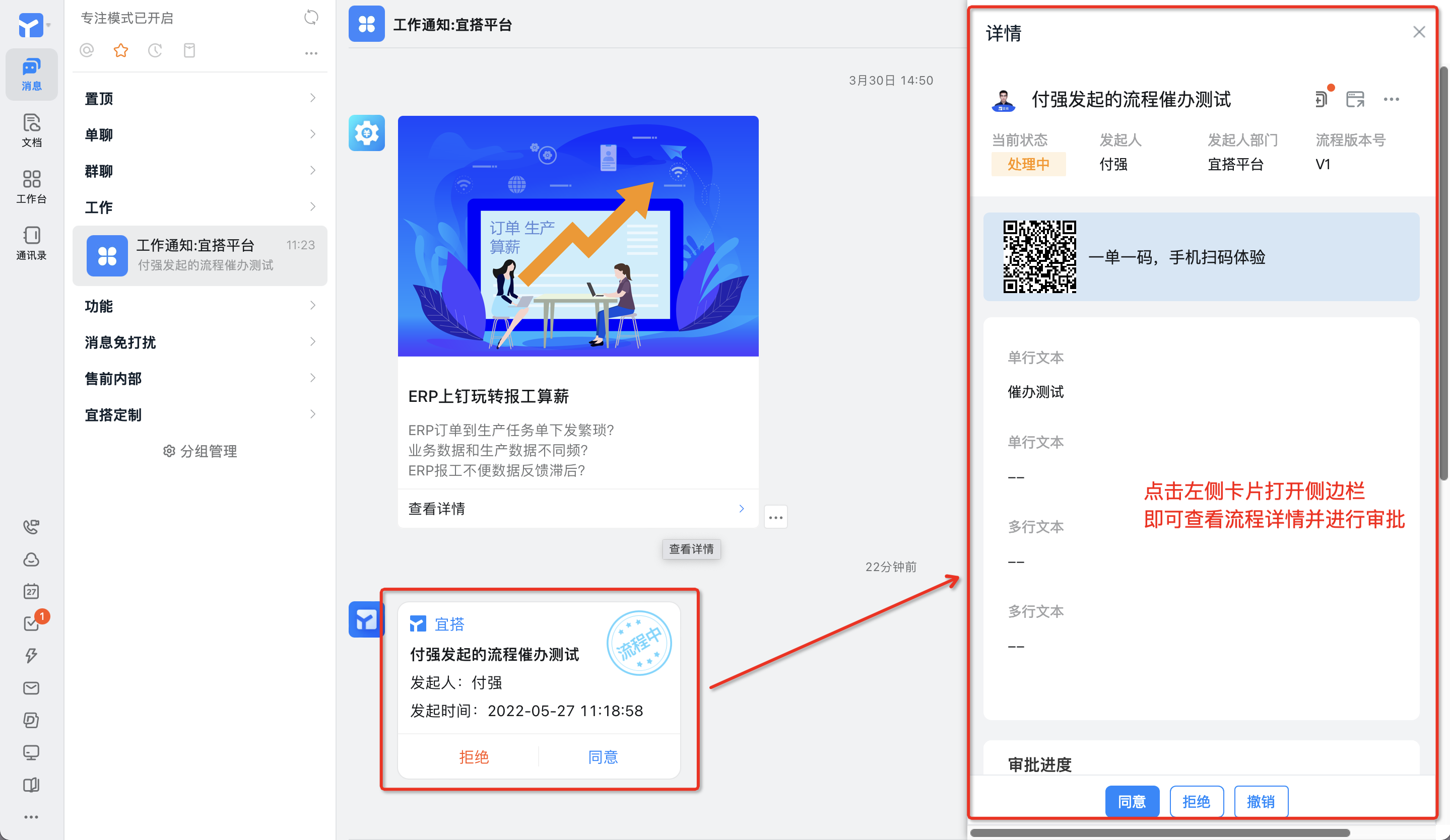Click 查看详情 link in ERP card
1450x840 pixels.
click(x=578, y=508)
